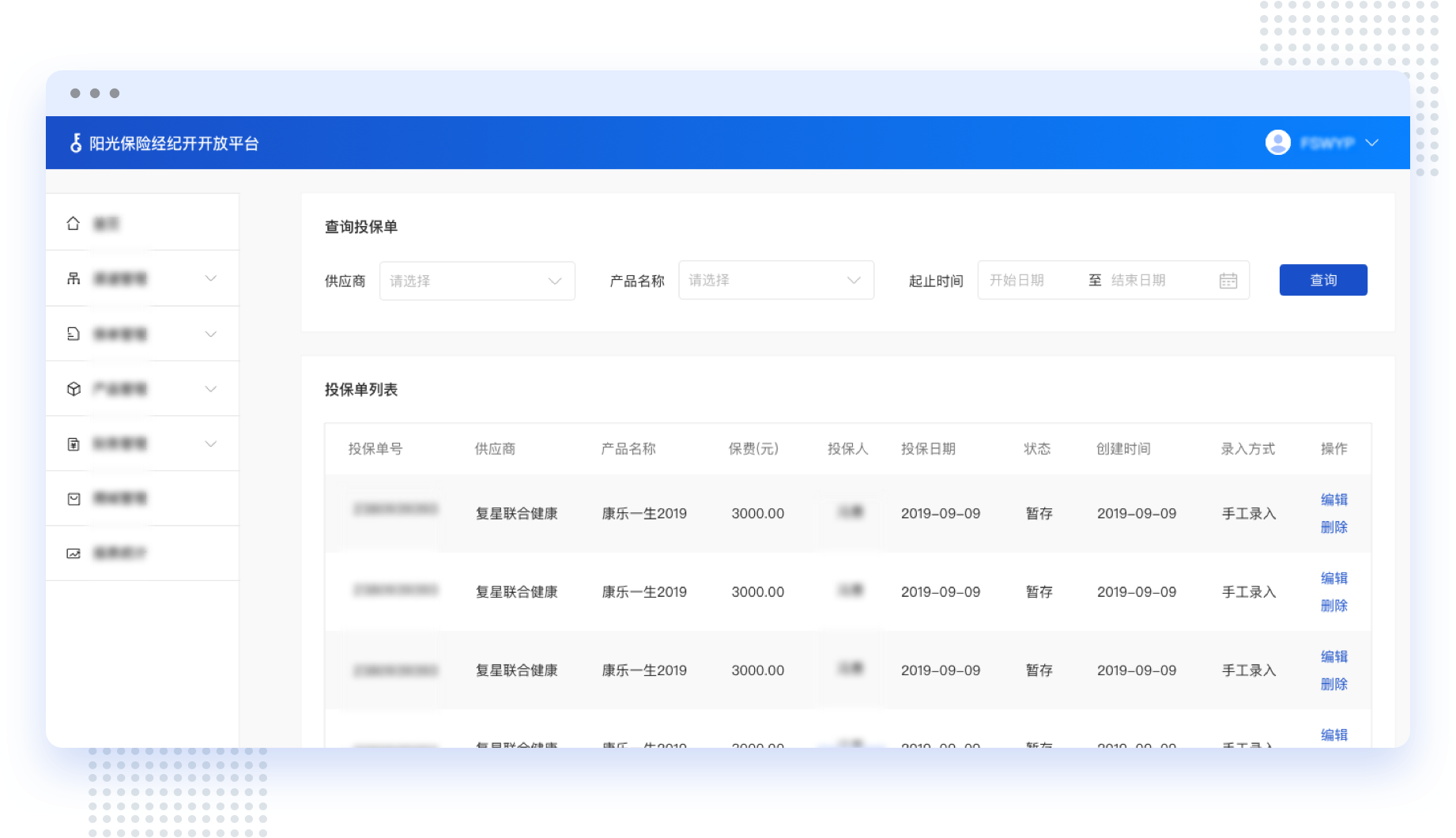Click the 投保单号 column header
This screenshot has height=838, width=1456.
tap(375, 449)
